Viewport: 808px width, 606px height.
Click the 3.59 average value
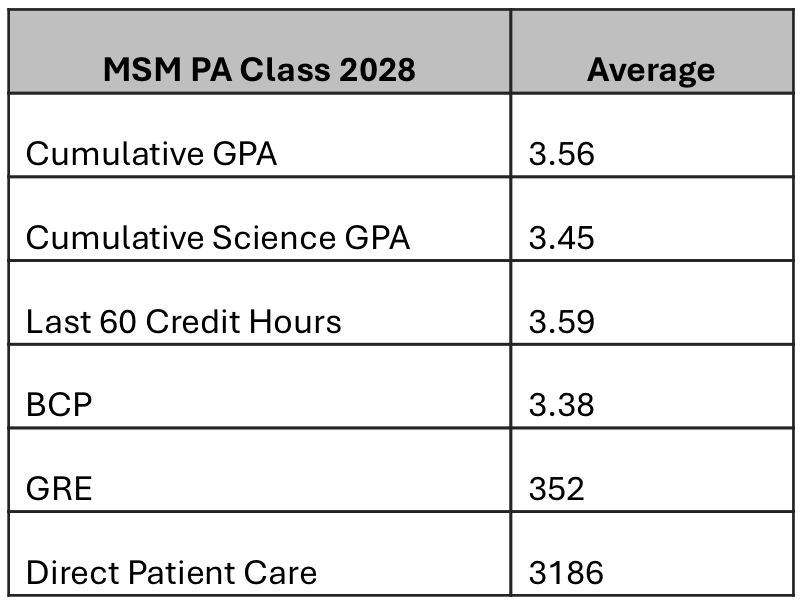[561, 322]
